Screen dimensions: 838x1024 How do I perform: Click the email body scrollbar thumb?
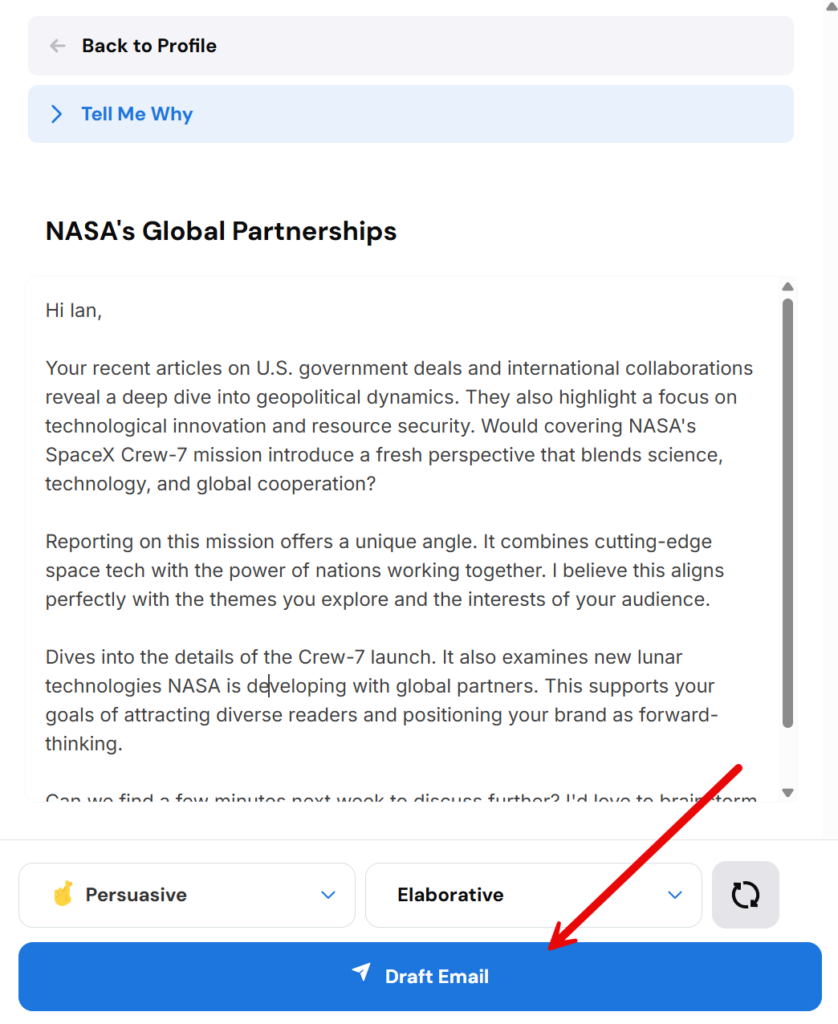(788, 513)
